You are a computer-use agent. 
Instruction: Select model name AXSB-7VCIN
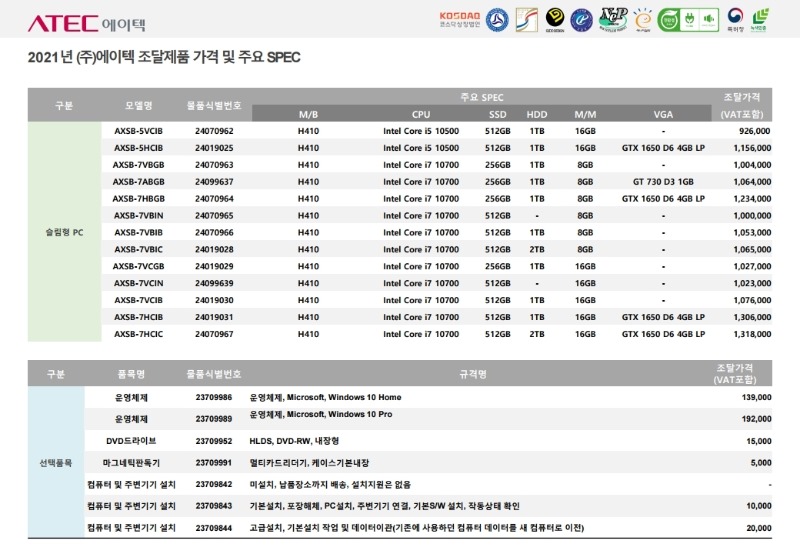[x=138, y=283]
